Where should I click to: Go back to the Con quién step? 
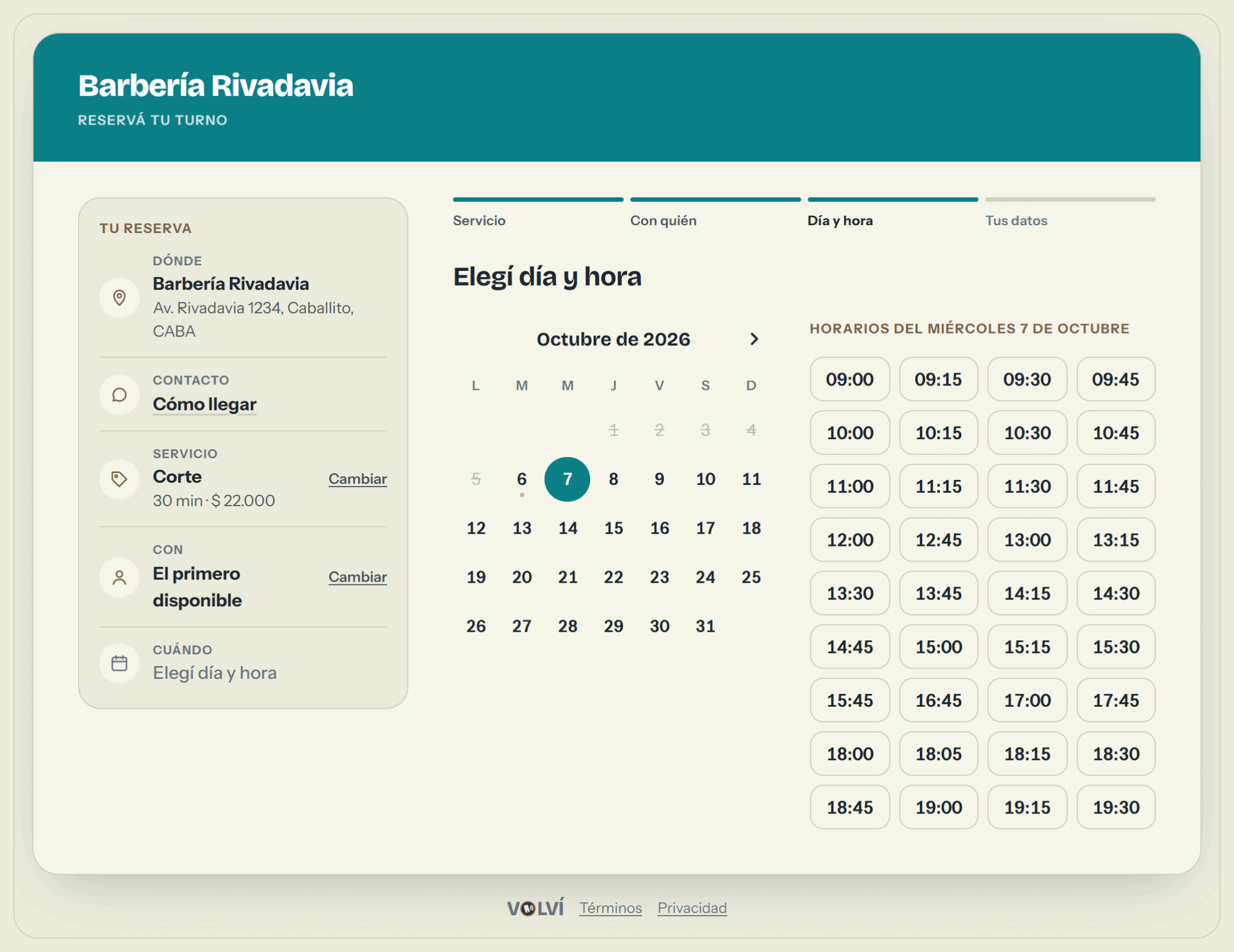tap(715, 213)
